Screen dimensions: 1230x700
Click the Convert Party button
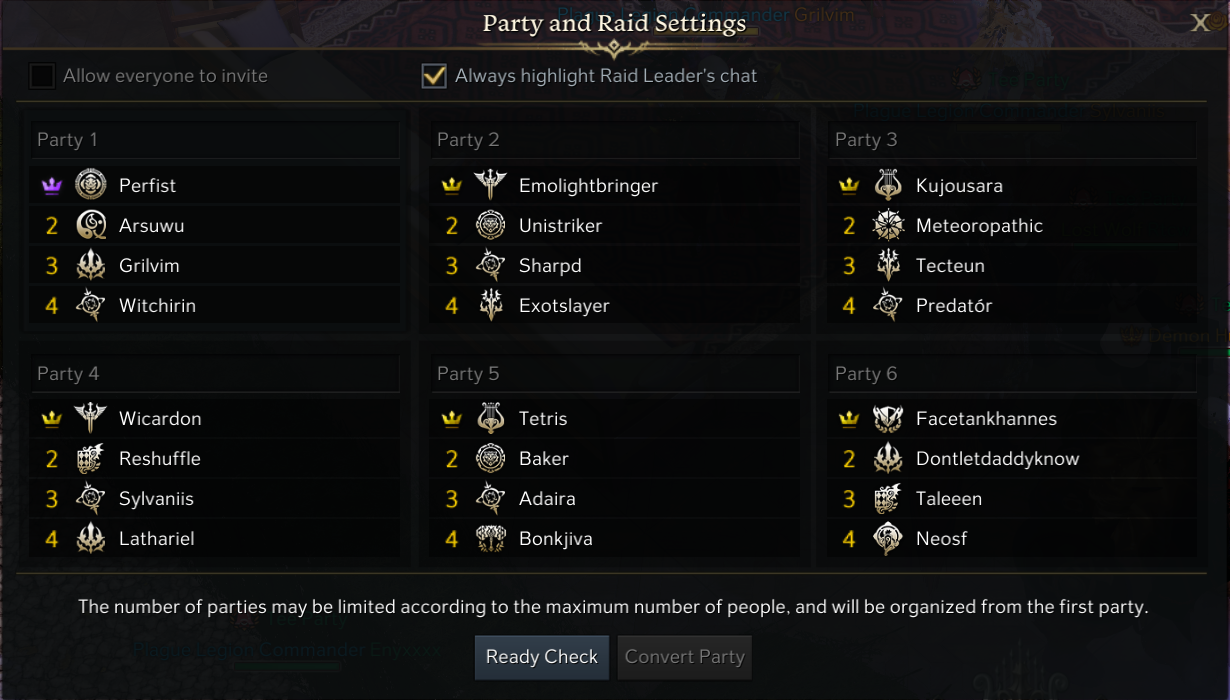[x=684, y=657]
